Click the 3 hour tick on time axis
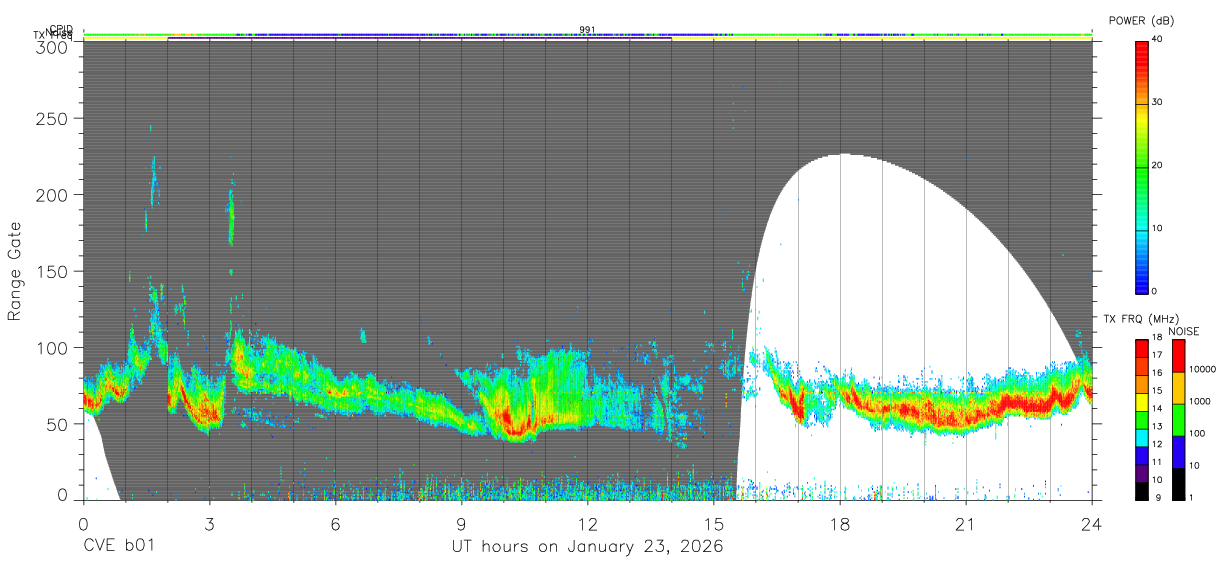Image resolution: width=1228 pixels, height=567 pixels. pyautogui.click(x=209, y=523)
